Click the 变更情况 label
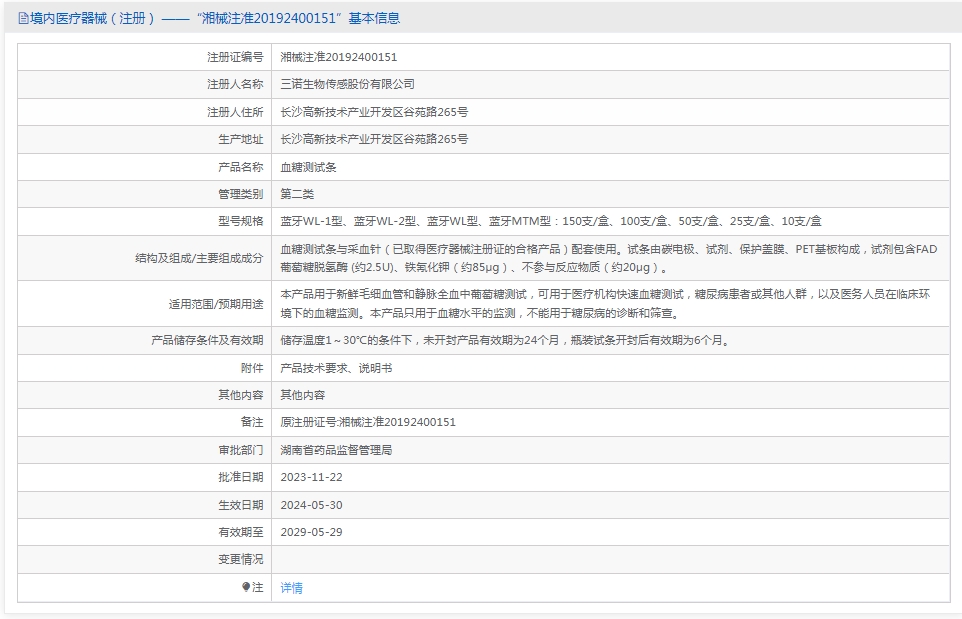This screenshot has width=962, height=619. click(240, 559)
